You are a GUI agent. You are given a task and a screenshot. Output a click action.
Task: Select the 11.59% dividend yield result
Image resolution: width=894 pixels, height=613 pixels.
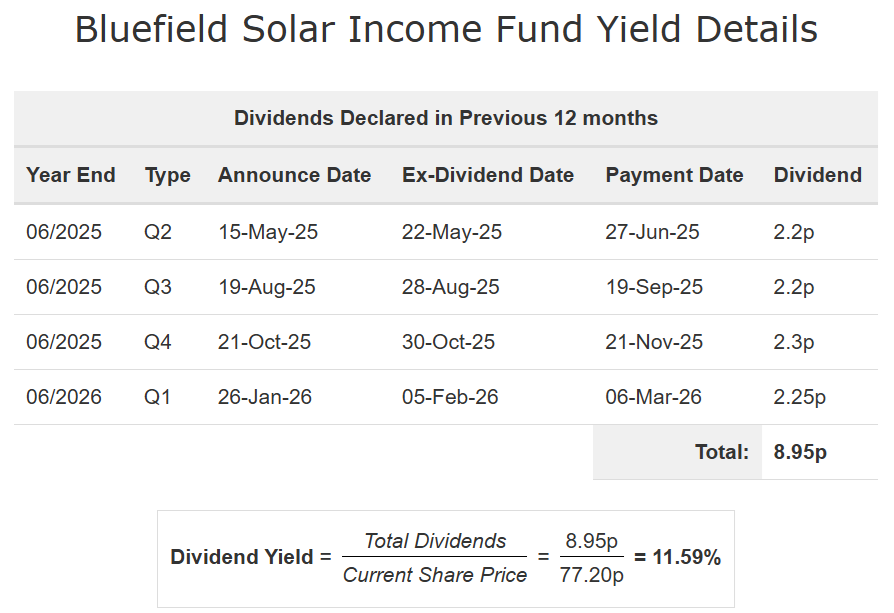(686, 558)
